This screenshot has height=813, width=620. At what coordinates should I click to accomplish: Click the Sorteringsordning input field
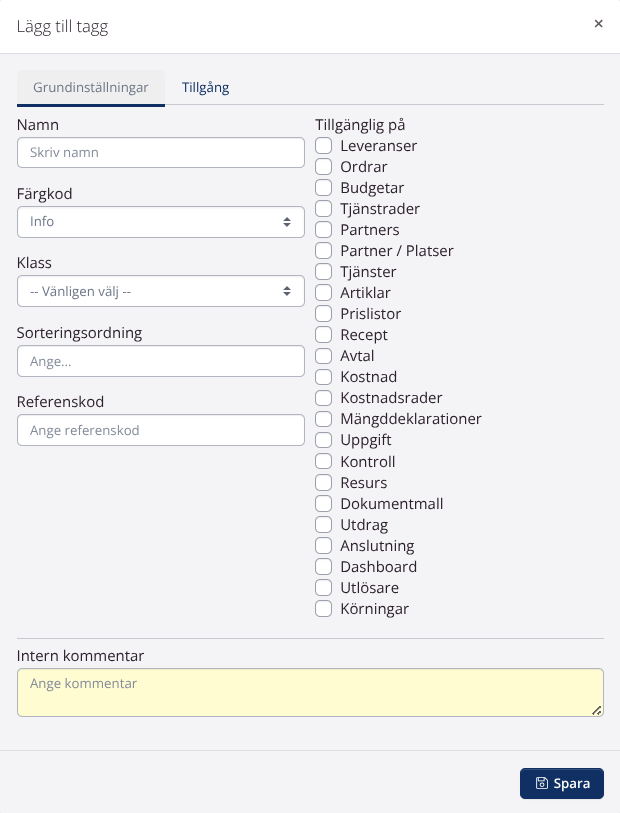160,360
